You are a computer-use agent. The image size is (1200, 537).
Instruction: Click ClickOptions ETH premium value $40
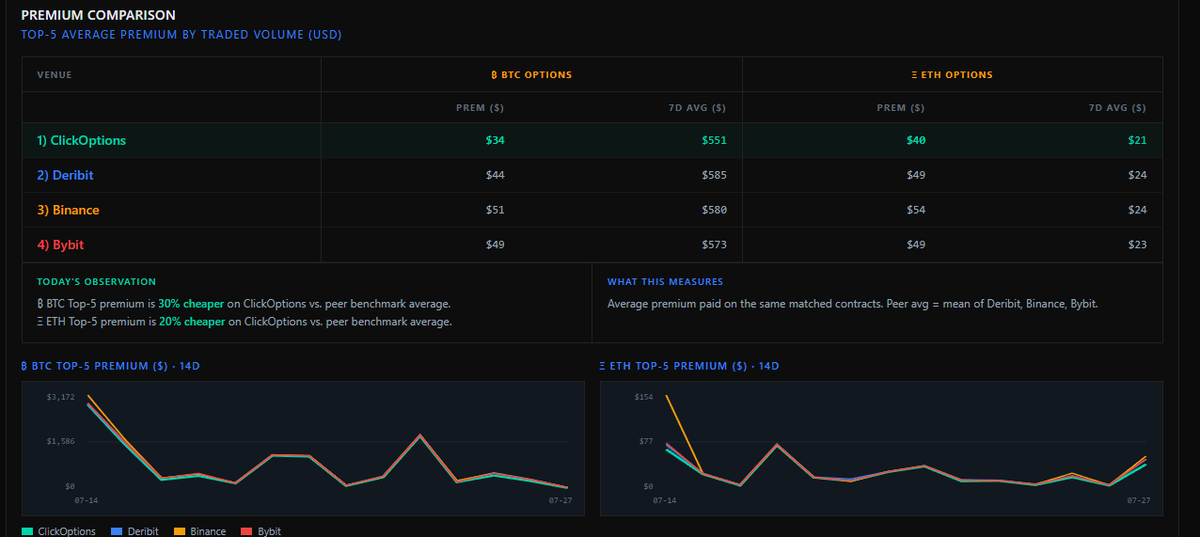[x=915, y=141]
